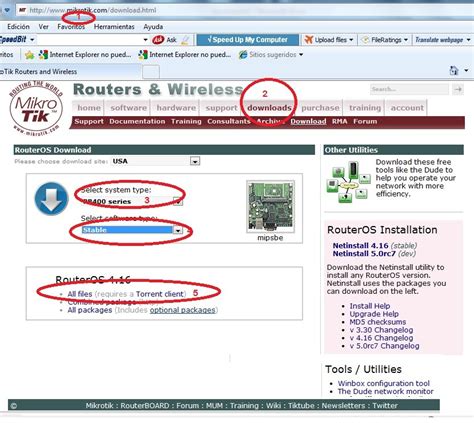This screenshot has height=423, width=474.
Task: Click the search go arrow button
Action: click(458, 89)
